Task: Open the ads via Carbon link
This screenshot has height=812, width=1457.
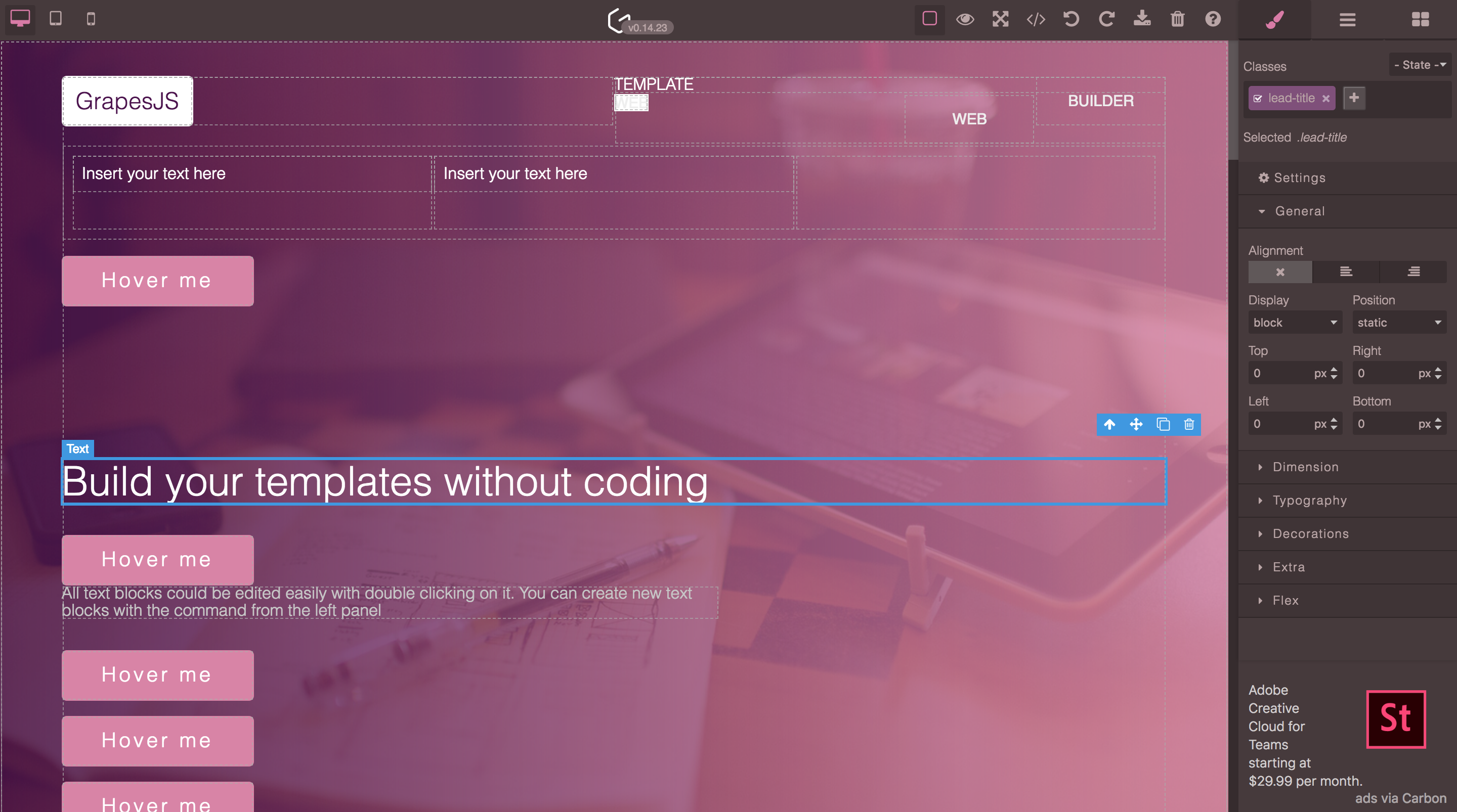Action: point(1400,798)
